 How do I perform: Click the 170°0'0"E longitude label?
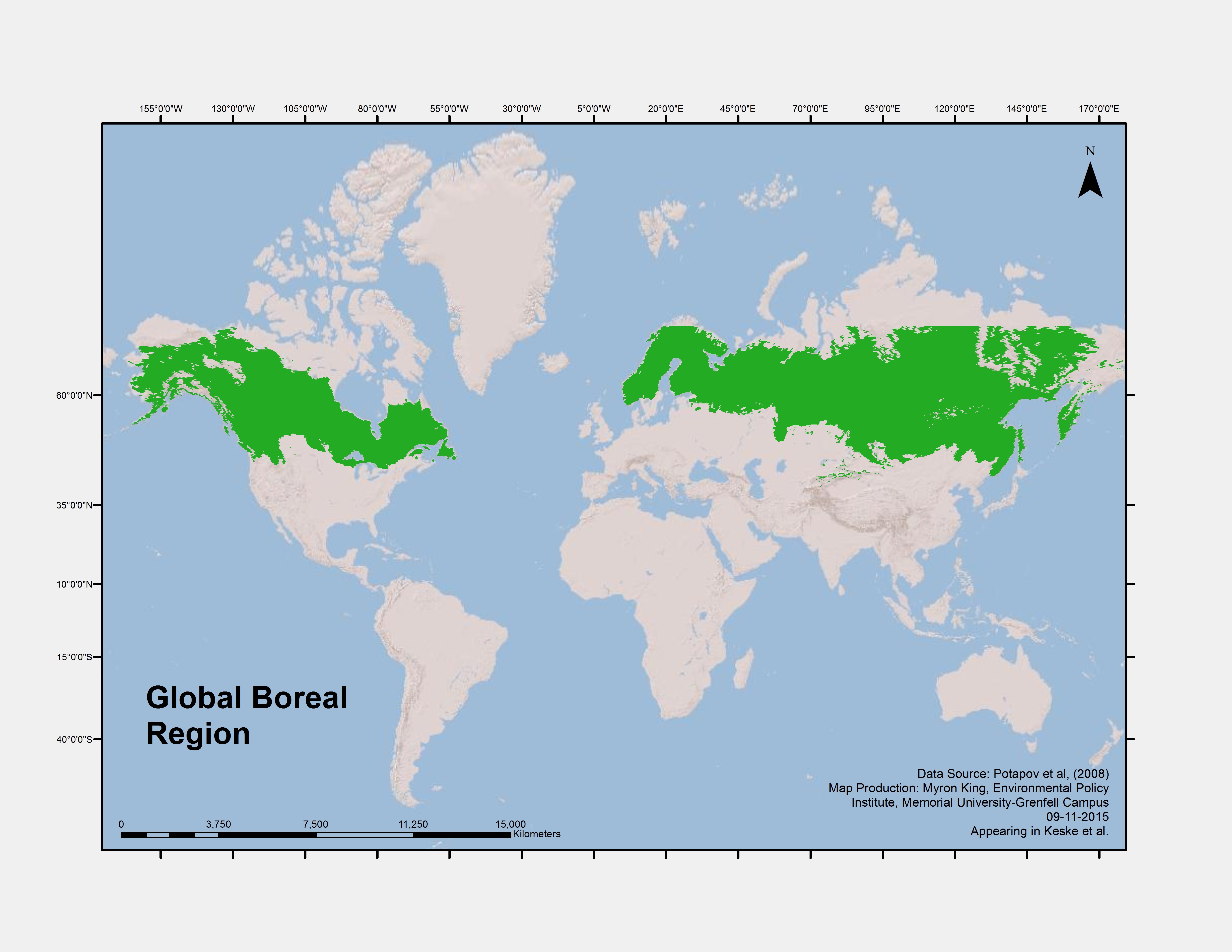pos(1099,109)
